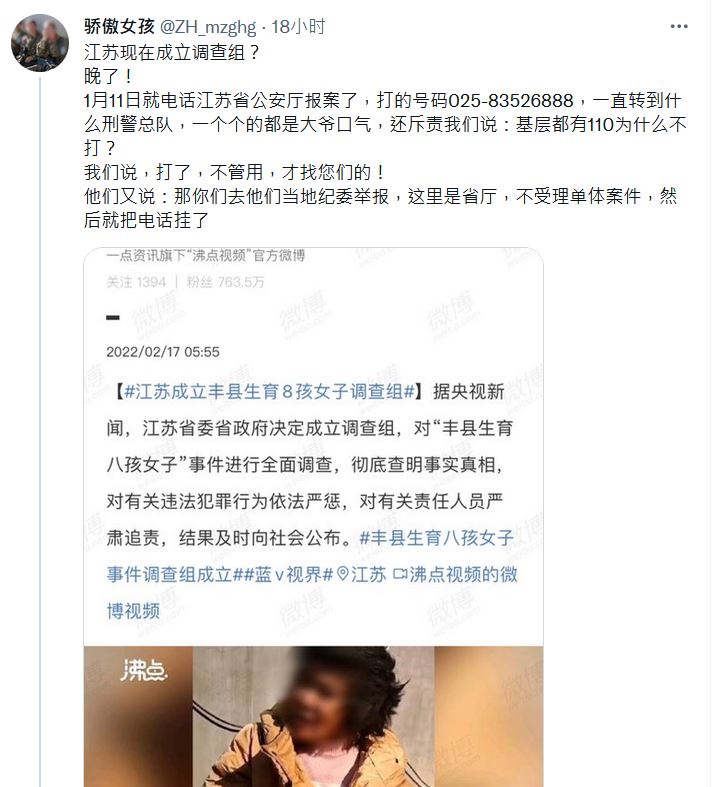Select the first tweet line 江苏现在成立调查组？

172,52
